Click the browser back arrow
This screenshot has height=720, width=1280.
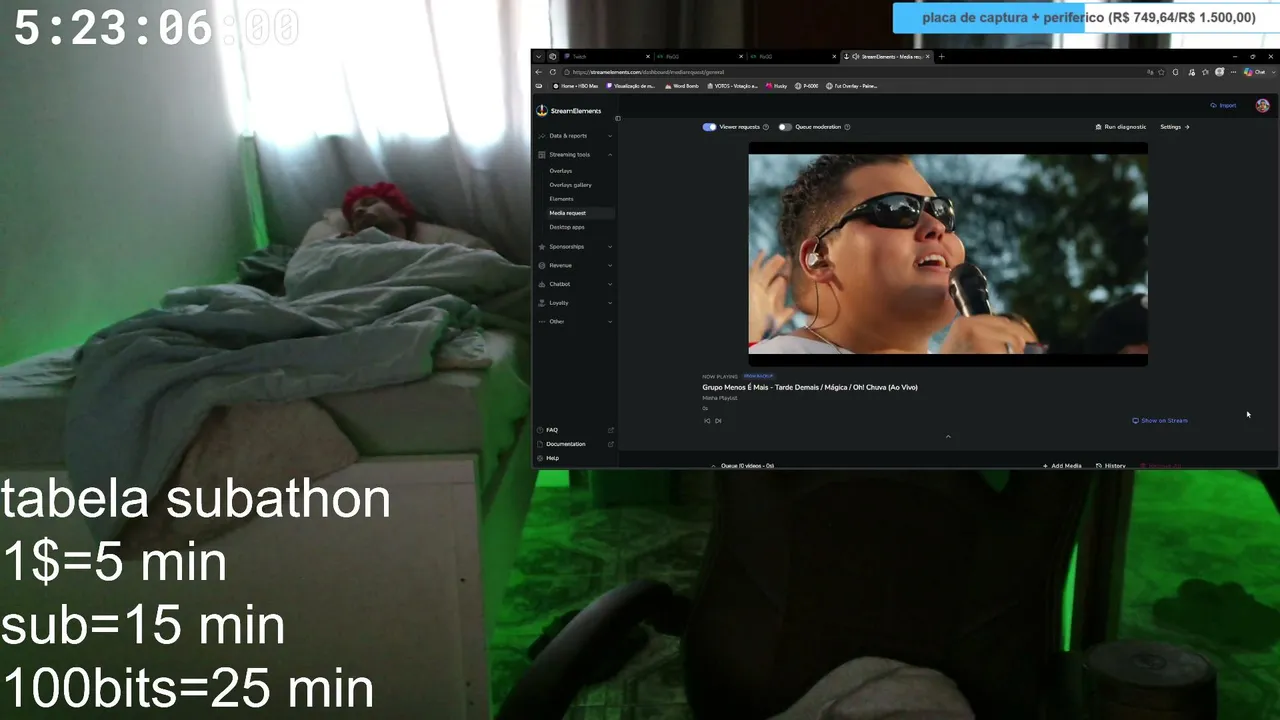539,72
